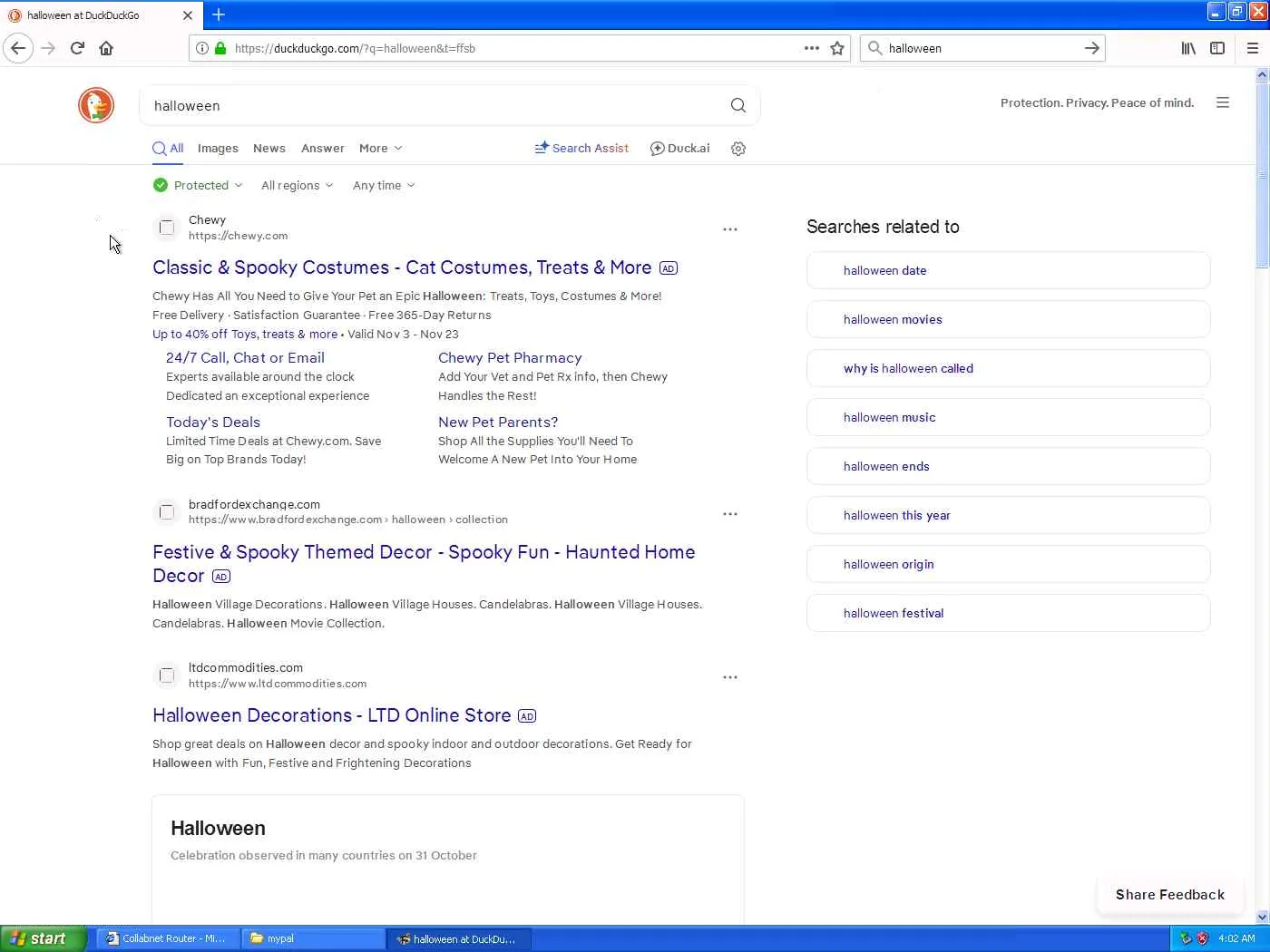This screenshot has width=1270, height=952.
Task: Submit browser search bar with arrow
Action: pyautogui.click(x=1092, y=48)
